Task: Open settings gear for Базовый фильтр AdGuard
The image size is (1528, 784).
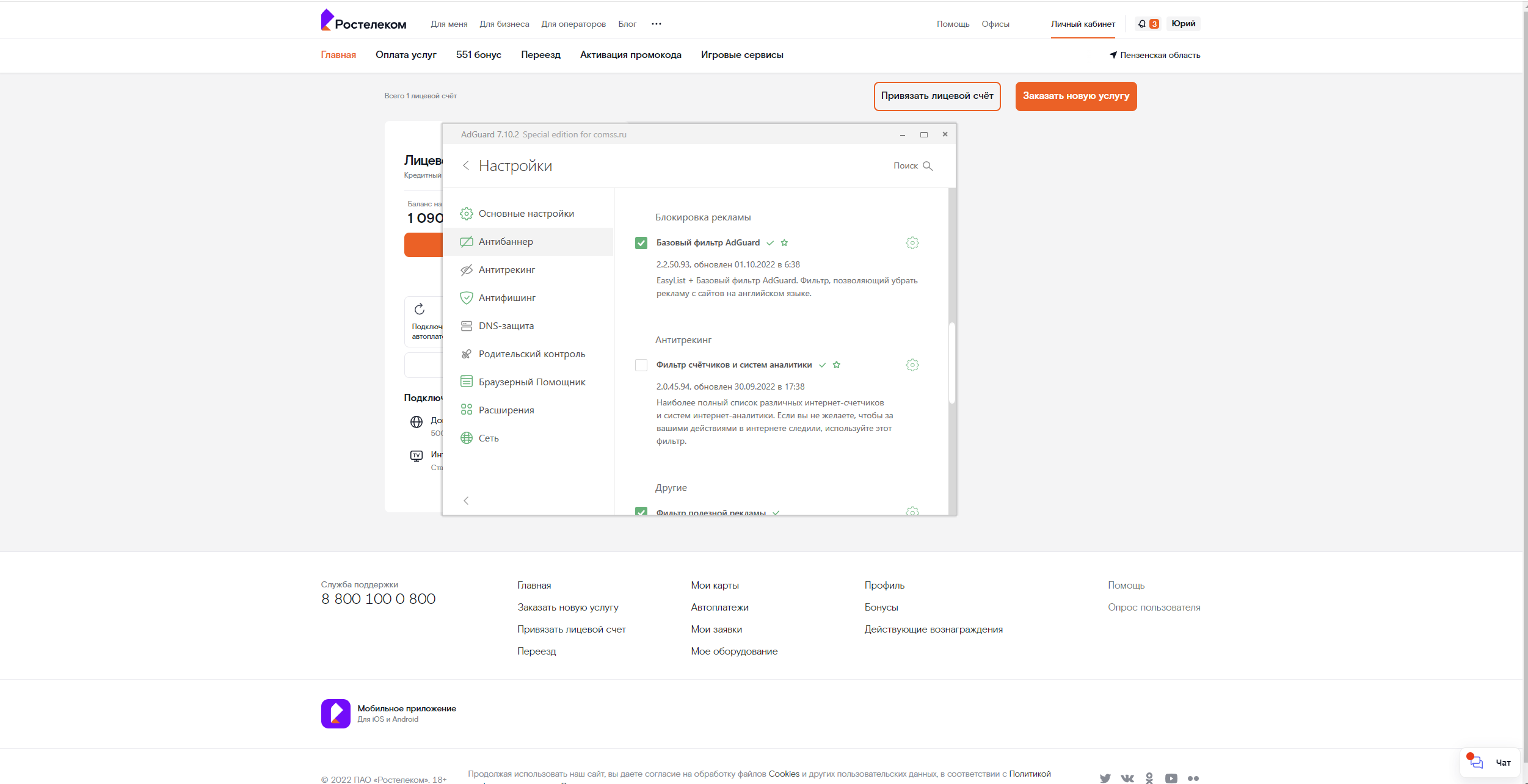Action: pyautogui.click(x=912, y=242)
